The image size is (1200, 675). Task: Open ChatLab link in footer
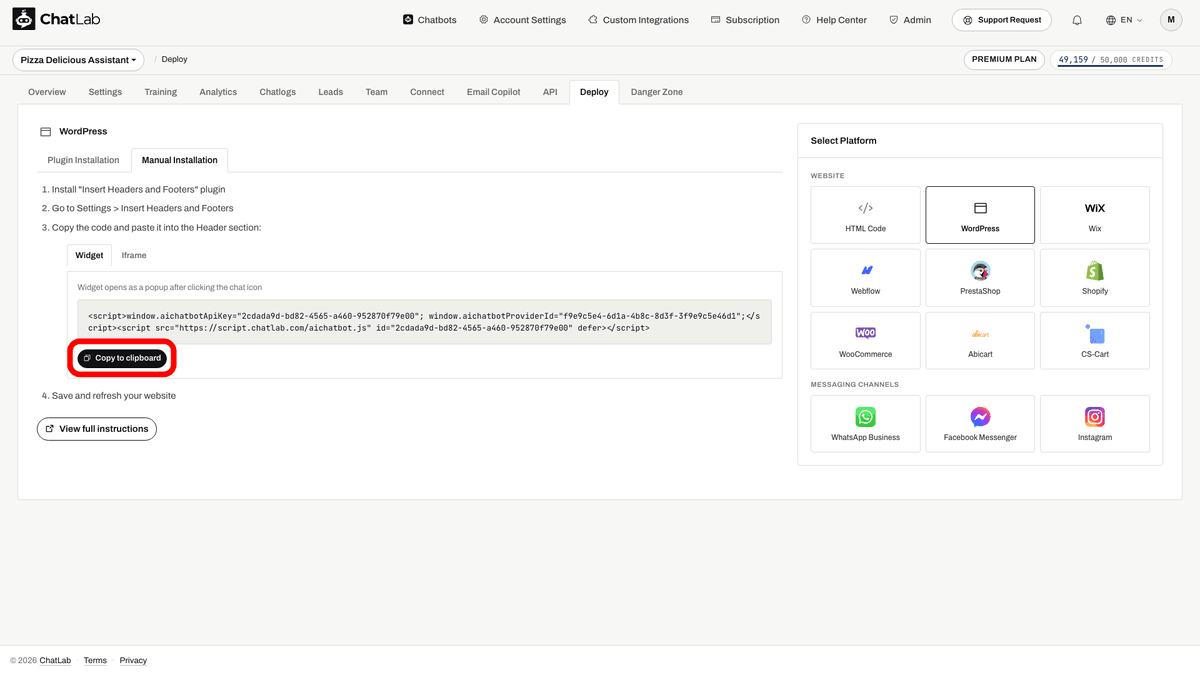pyautogui.click(x=55, y=660)
